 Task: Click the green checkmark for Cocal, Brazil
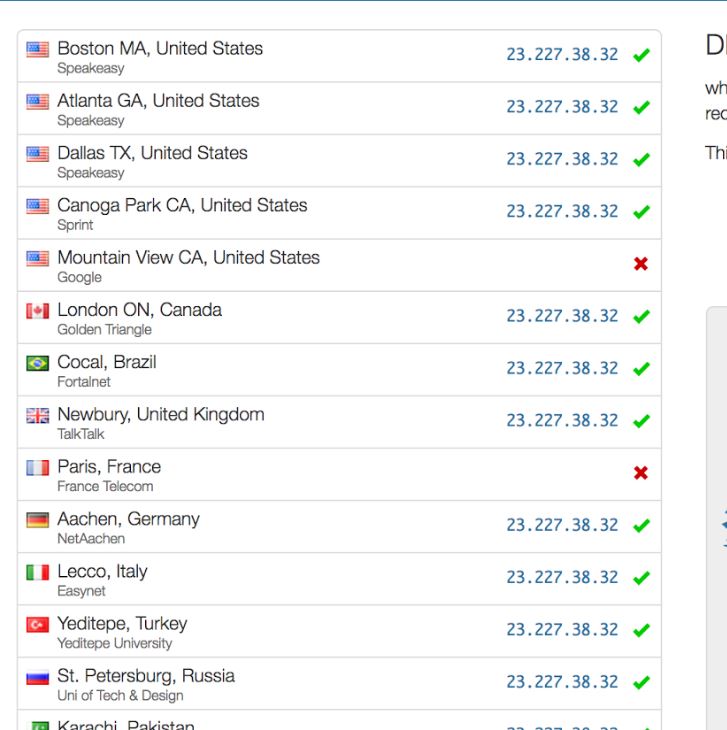coord(641,368)
